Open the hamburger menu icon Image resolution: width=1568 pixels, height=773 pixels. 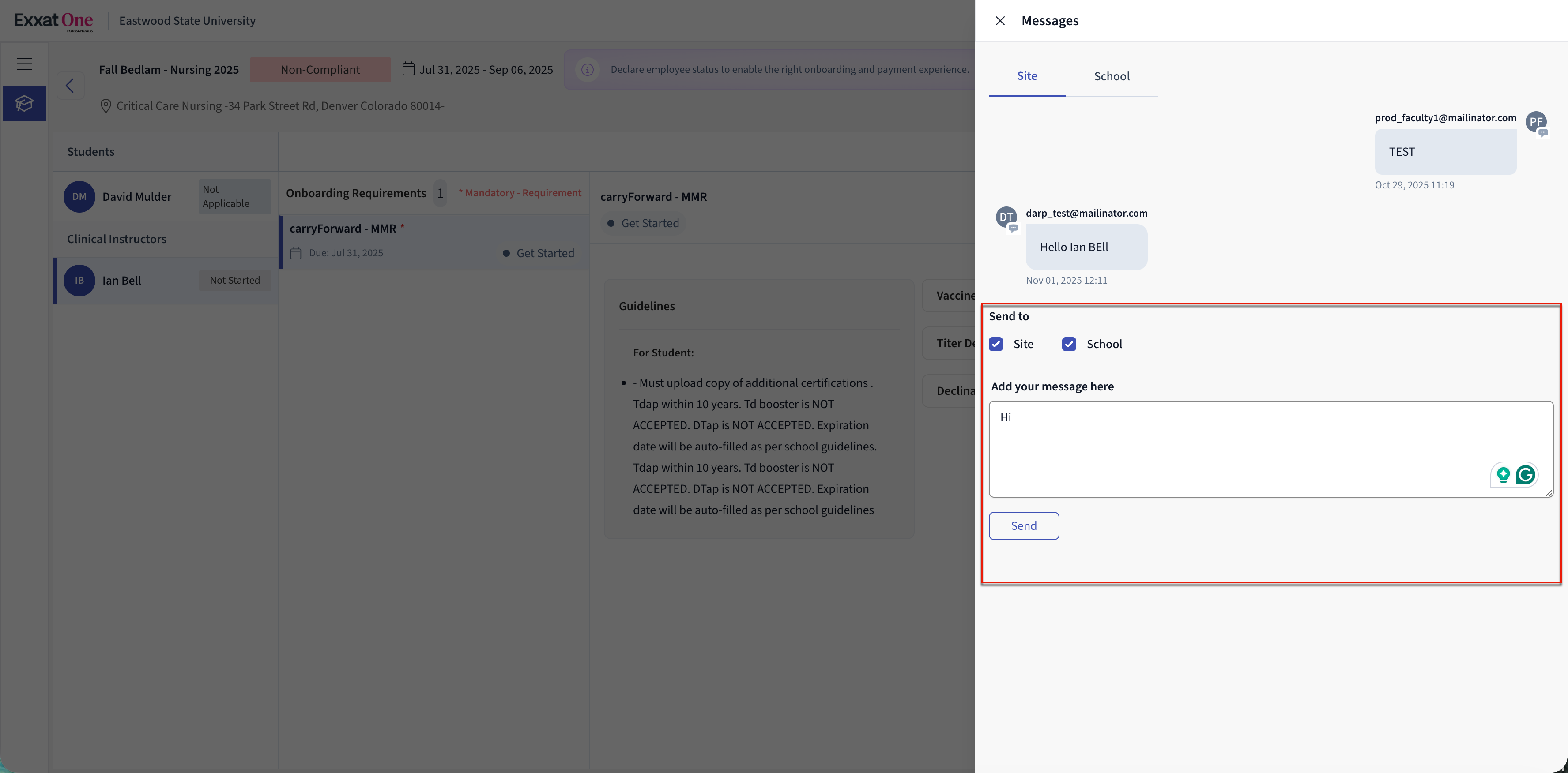[x=24, y=64]
